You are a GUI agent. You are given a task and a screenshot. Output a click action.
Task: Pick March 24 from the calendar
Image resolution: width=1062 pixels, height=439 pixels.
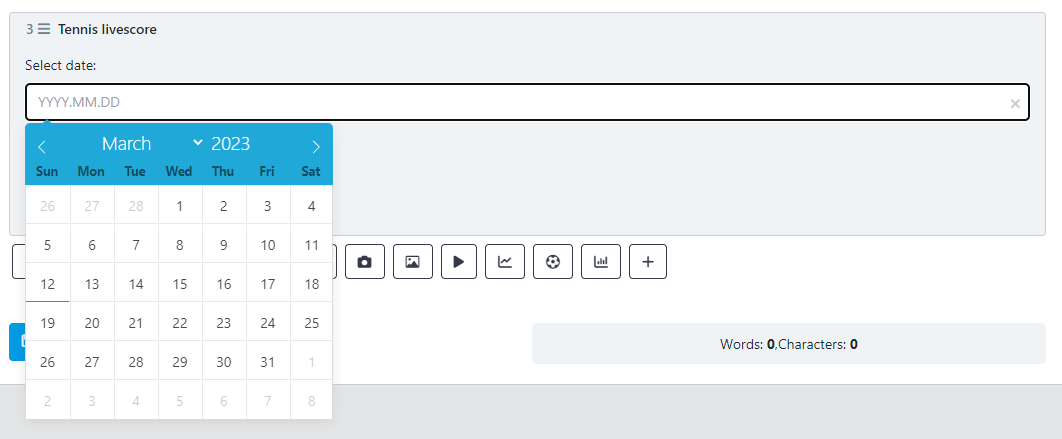coord(268,322)
